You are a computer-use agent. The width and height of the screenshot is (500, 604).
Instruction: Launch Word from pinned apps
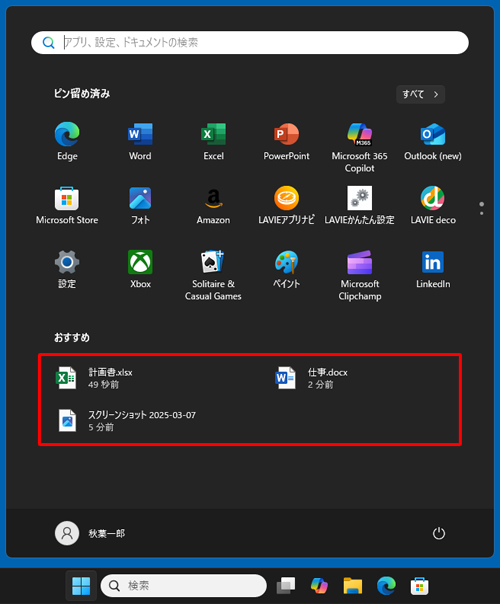pyautogui.click(x=140, y=141)
